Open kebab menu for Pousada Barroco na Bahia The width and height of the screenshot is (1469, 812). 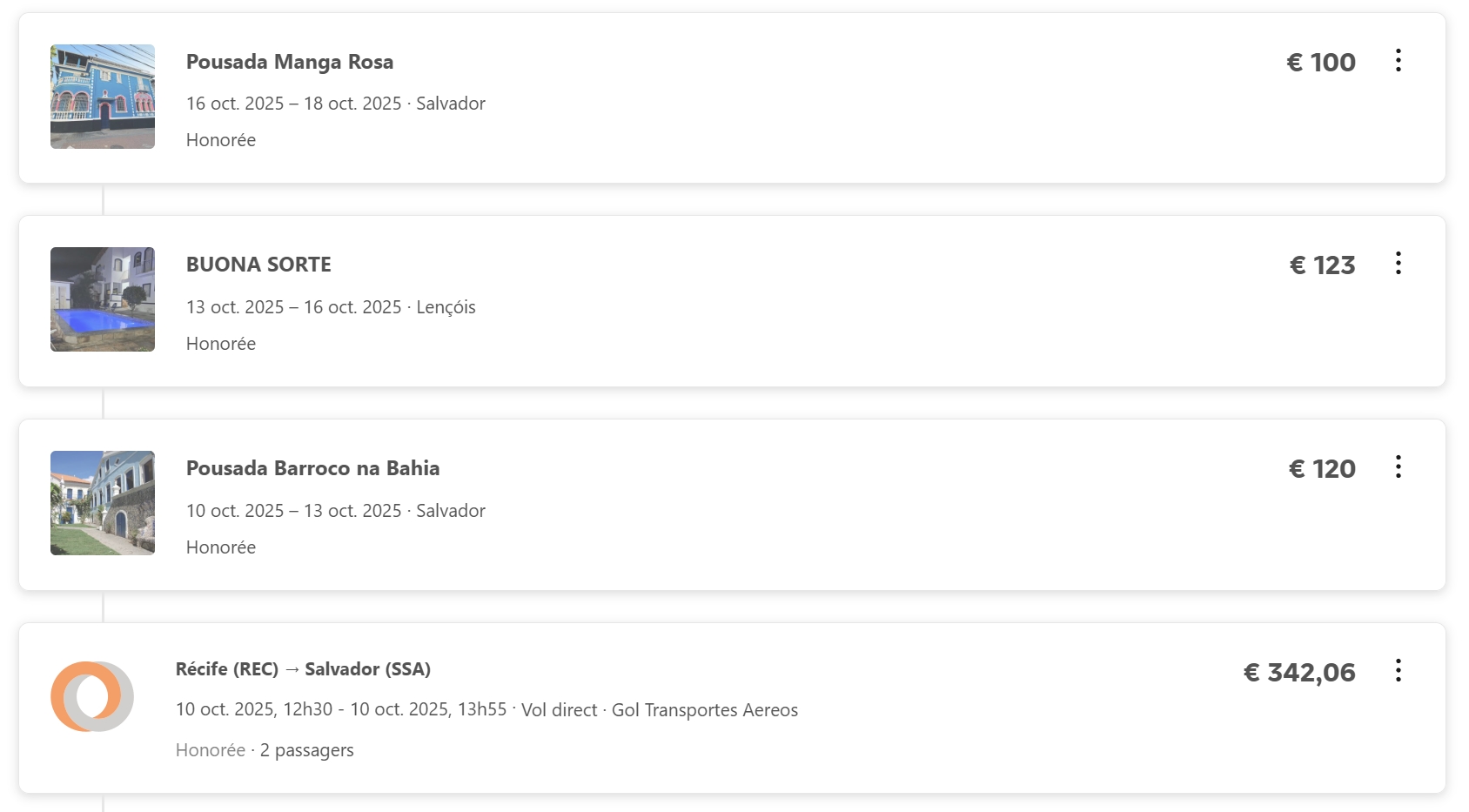(1398, 466)
